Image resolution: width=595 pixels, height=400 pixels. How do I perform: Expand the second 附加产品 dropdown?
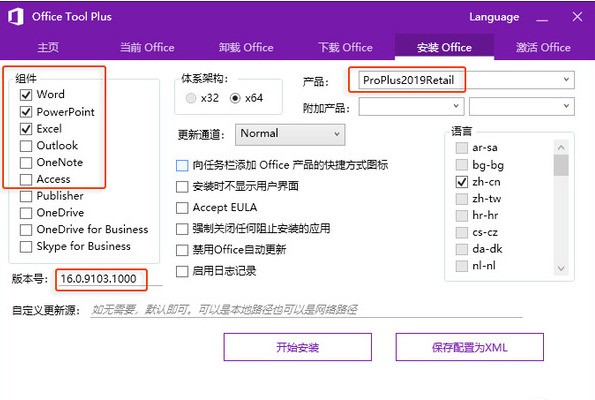[522, 106]
